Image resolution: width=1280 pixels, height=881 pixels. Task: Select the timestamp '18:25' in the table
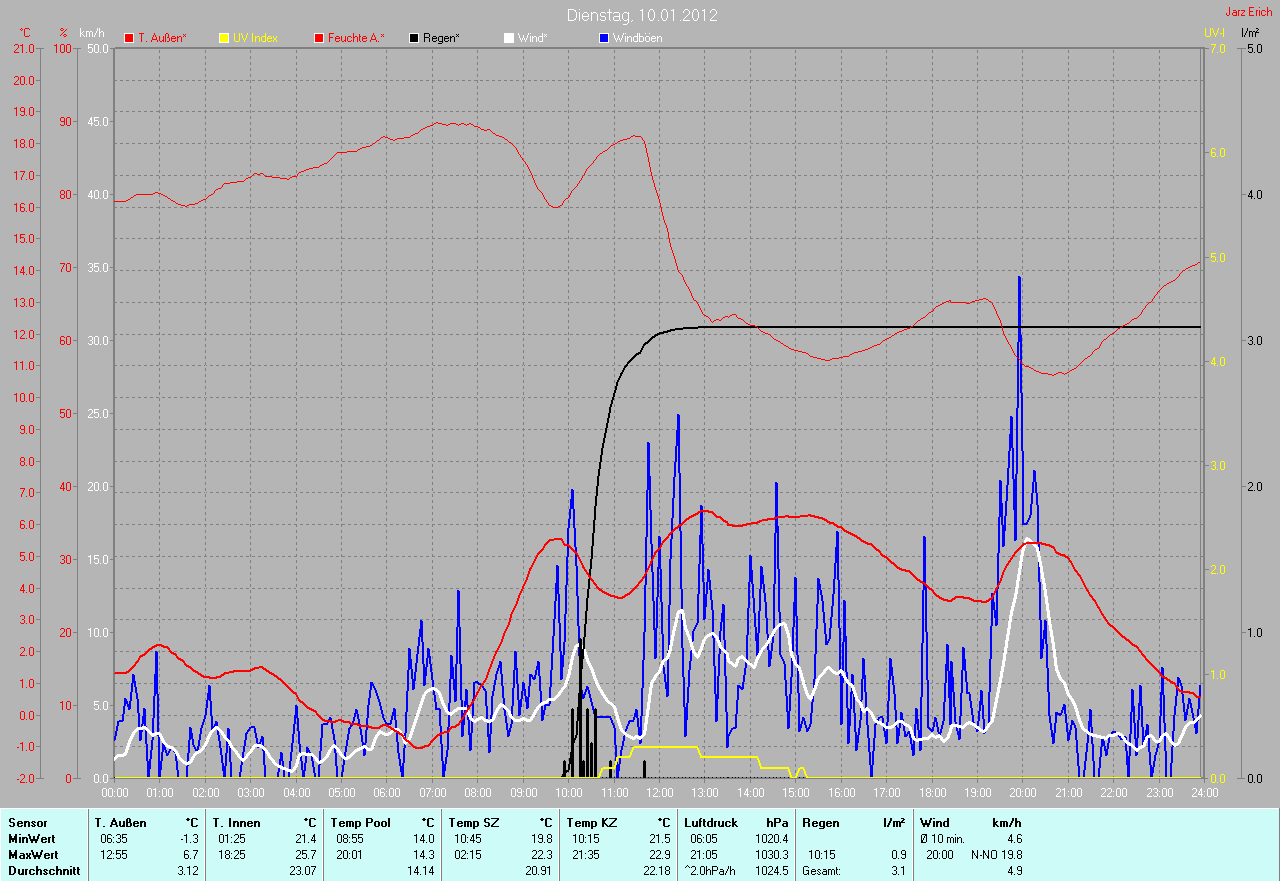point(231,855)
